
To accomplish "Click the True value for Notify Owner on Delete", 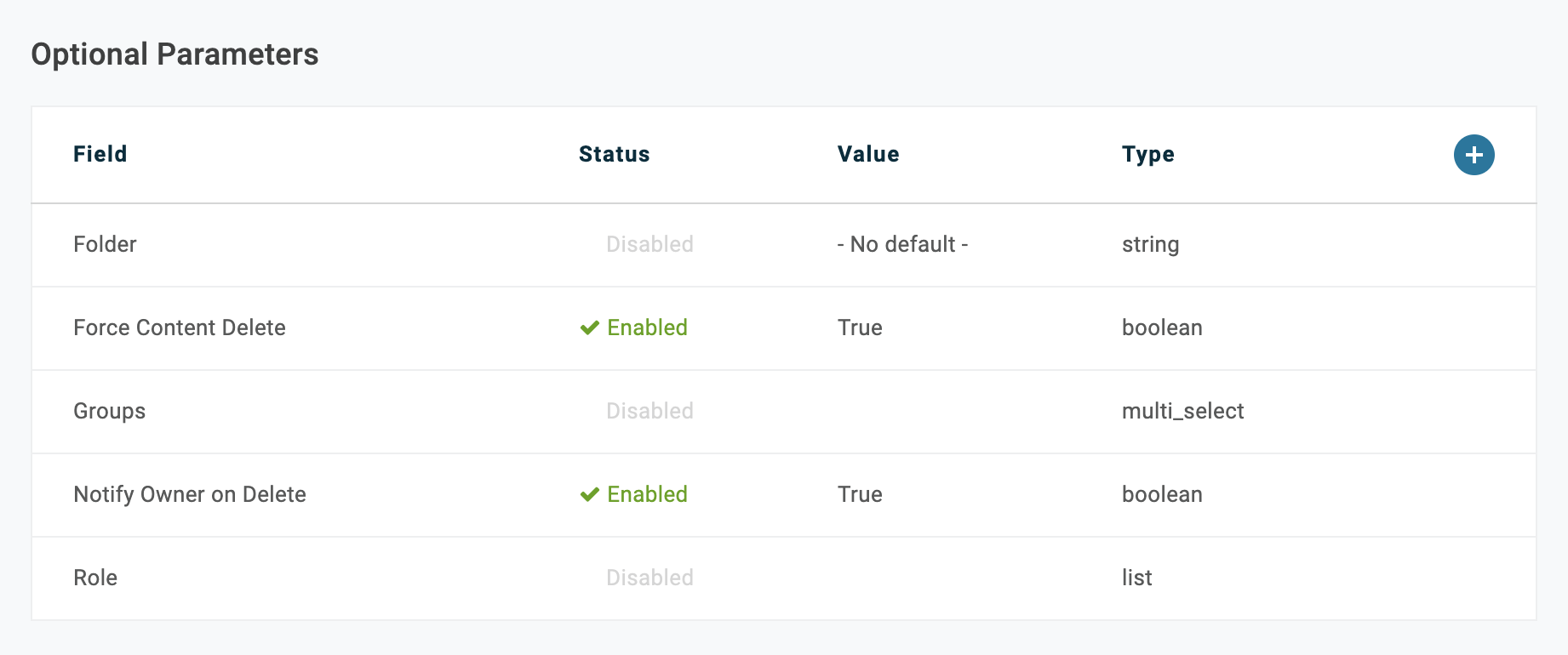I will click(x=860, y=494).
